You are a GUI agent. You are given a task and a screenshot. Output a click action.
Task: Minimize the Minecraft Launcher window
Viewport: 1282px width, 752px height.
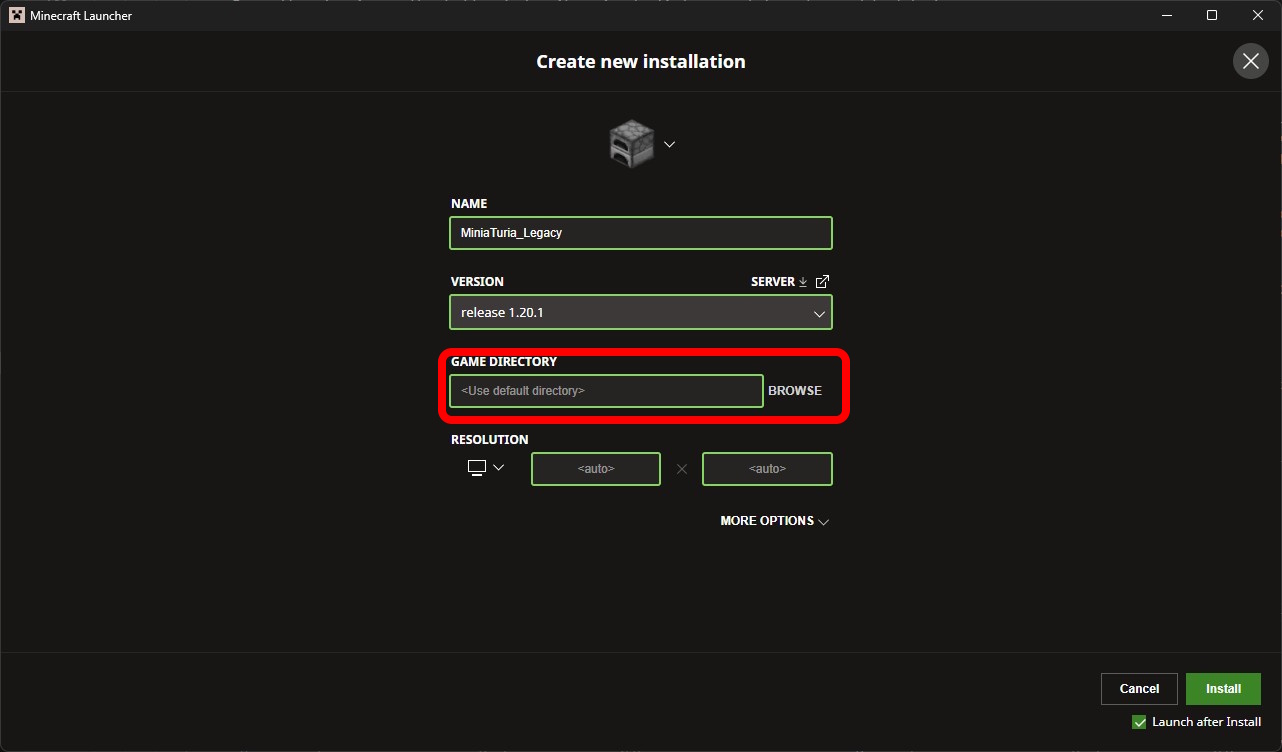[1166, 15]
